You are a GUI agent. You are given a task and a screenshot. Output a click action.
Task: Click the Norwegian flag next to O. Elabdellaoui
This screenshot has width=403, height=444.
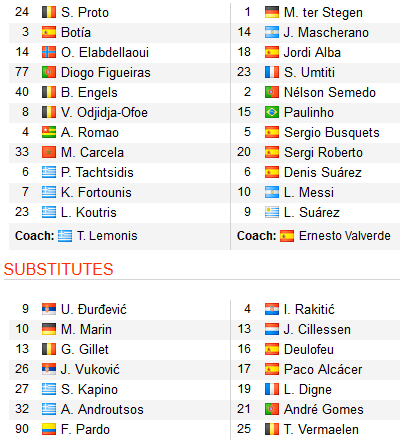click(x=49, y=52)
